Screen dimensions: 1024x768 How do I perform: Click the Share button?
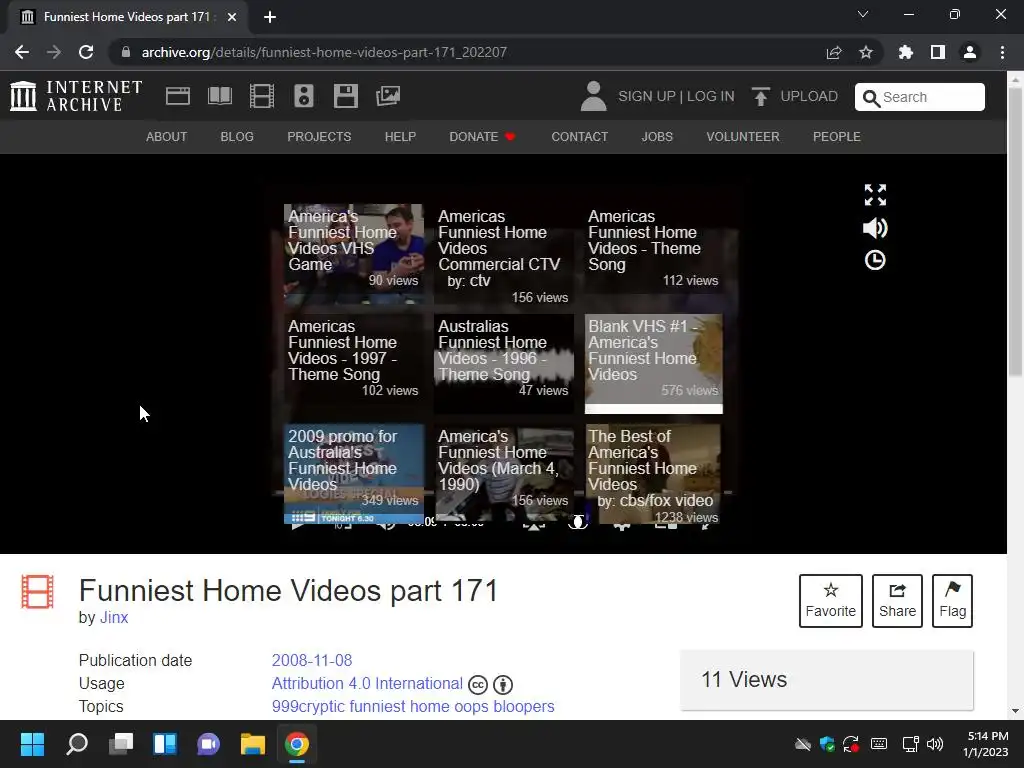(897, 601)
